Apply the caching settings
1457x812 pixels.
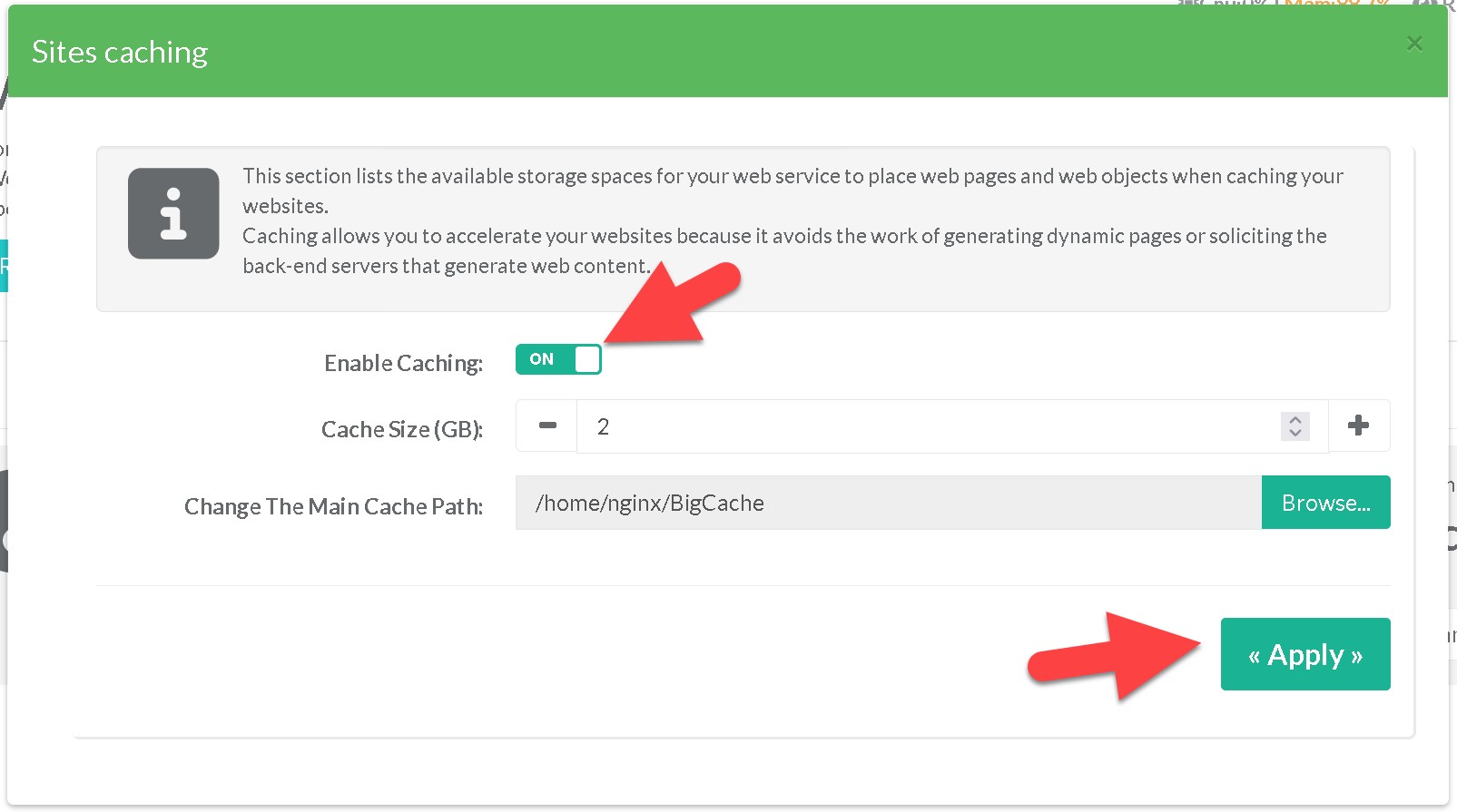point(1304,654)
